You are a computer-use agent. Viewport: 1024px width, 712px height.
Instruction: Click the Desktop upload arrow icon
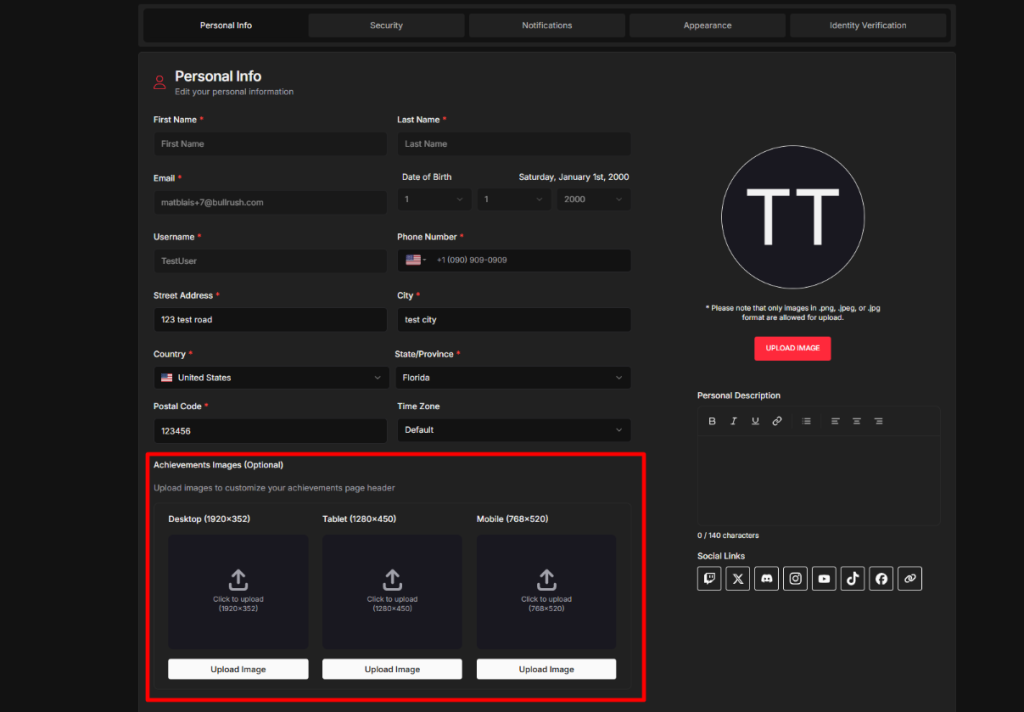pos(238,579)
